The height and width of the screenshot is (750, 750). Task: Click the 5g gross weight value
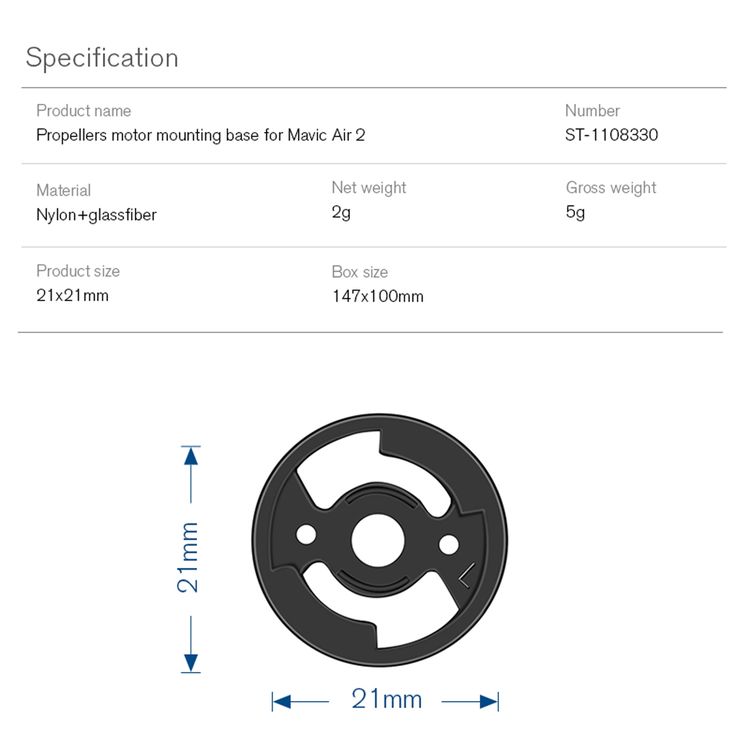[575, 212]
